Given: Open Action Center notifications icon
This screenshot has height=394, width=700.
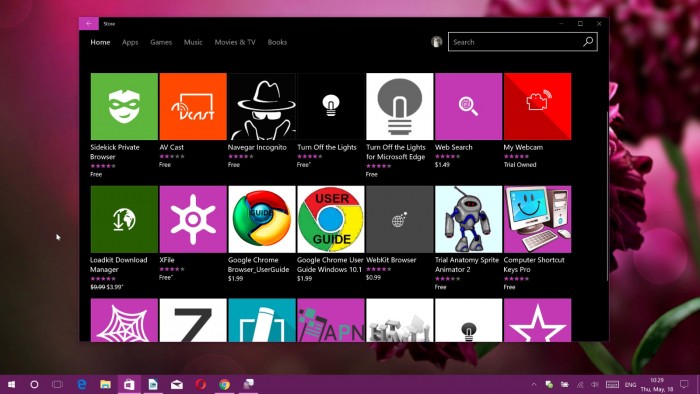Looking at the screenshot, I should click(684, 384).
